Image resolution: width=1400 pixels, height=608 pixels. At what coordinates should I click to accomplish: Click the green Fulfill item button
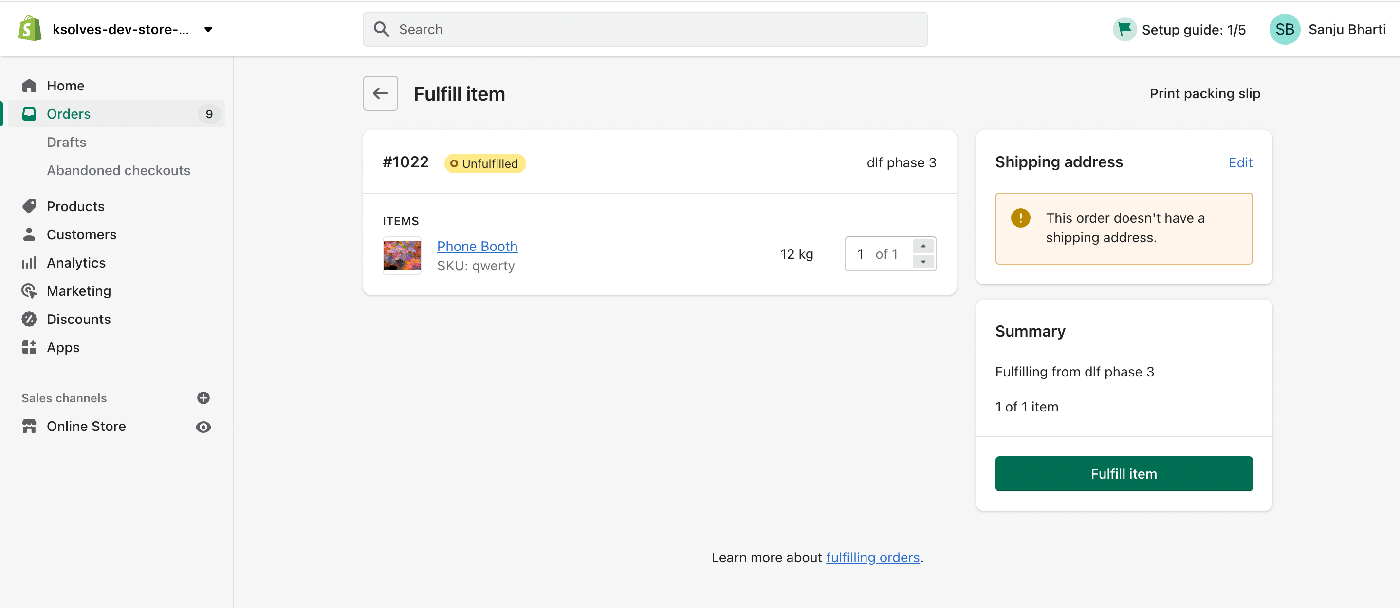1124,474
